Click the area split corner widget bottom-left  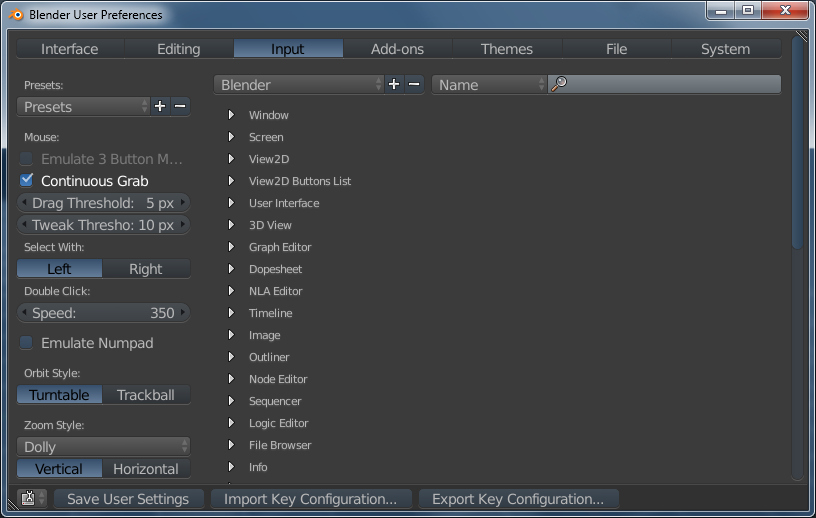coord(12,504)
